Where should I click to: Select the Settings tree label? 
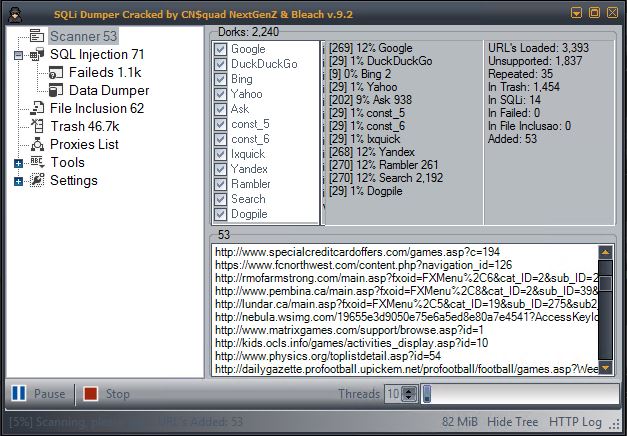74,180
